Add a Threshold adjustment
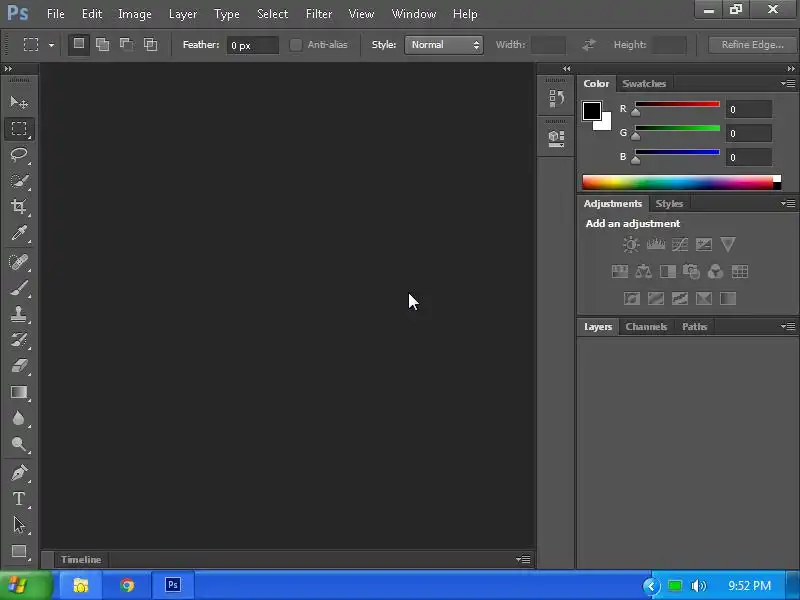This screenshot has height=600, width=800. pos(680,298)
